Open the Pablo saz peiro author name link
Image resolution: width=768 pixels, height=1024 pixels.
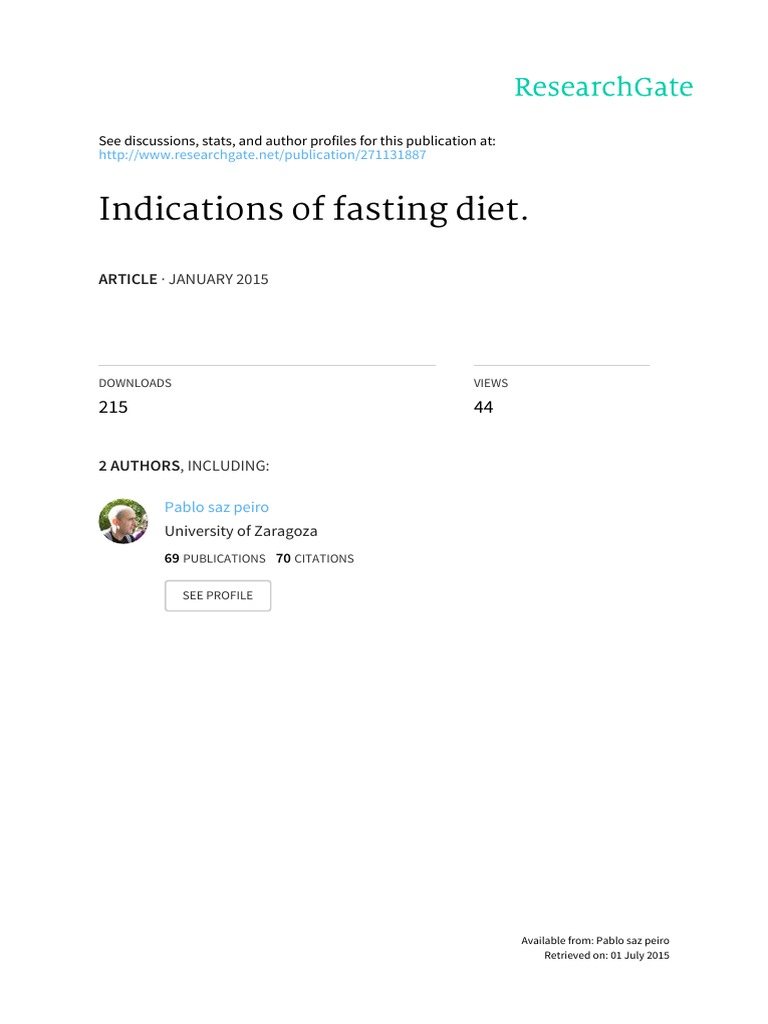[216, 507]
